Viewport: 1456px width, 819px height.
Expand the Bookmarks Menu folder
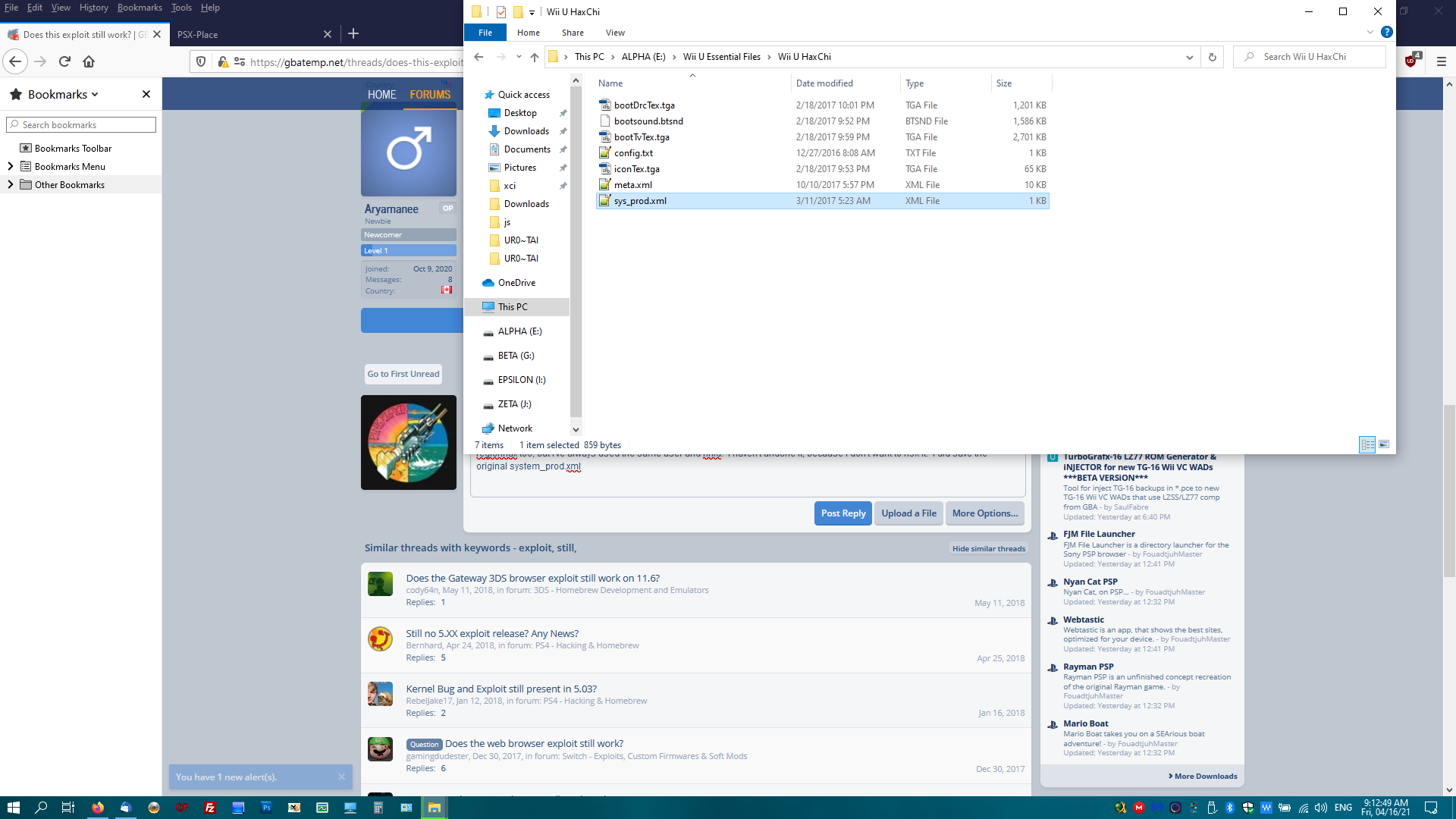tap(10, 166)
